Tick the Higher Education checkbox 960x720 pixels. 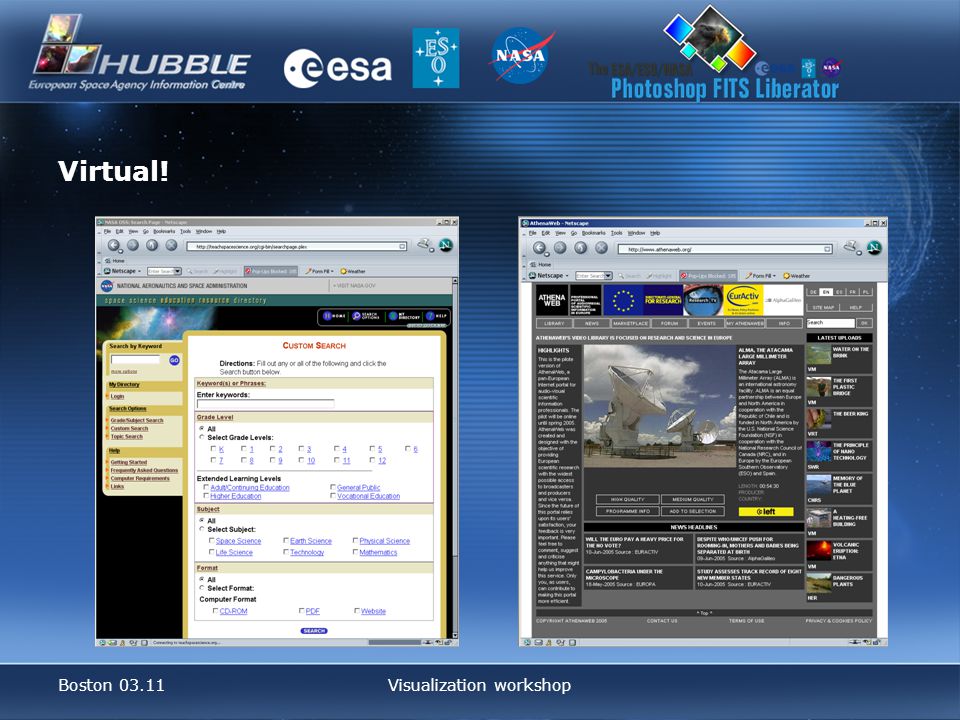pyautogui.click(x=206, y=496)
